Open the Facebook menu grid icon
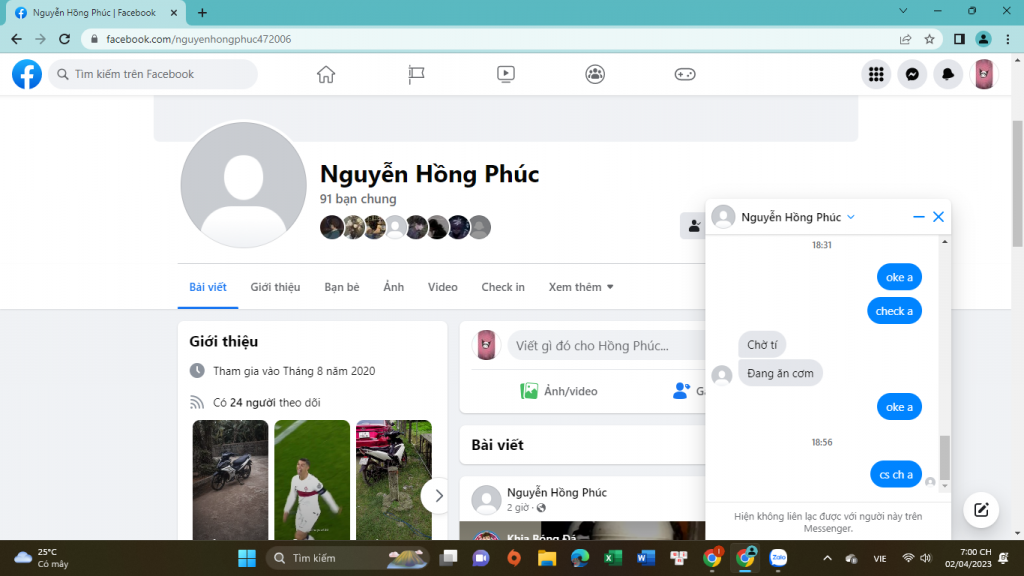Screen dimensions: 1024x576 click(x=876, y=74)
